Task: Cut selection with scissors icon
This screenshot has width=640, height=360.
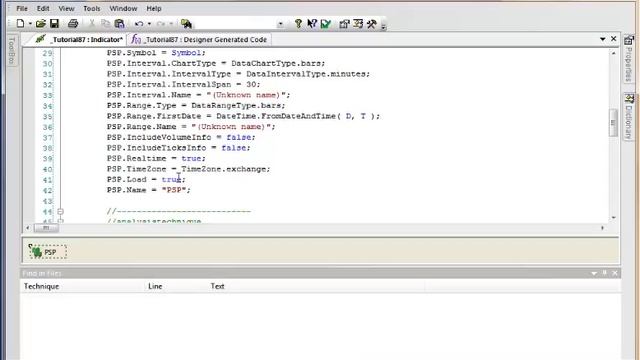Action: tap(92, 24)
